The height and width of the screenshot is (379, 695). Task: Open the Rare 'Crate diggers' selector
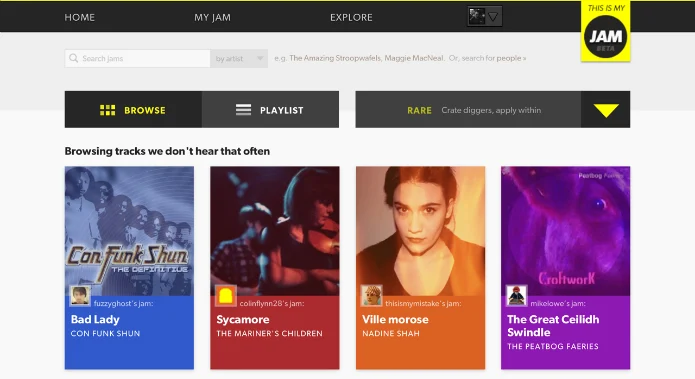click(x=468, y=109)
